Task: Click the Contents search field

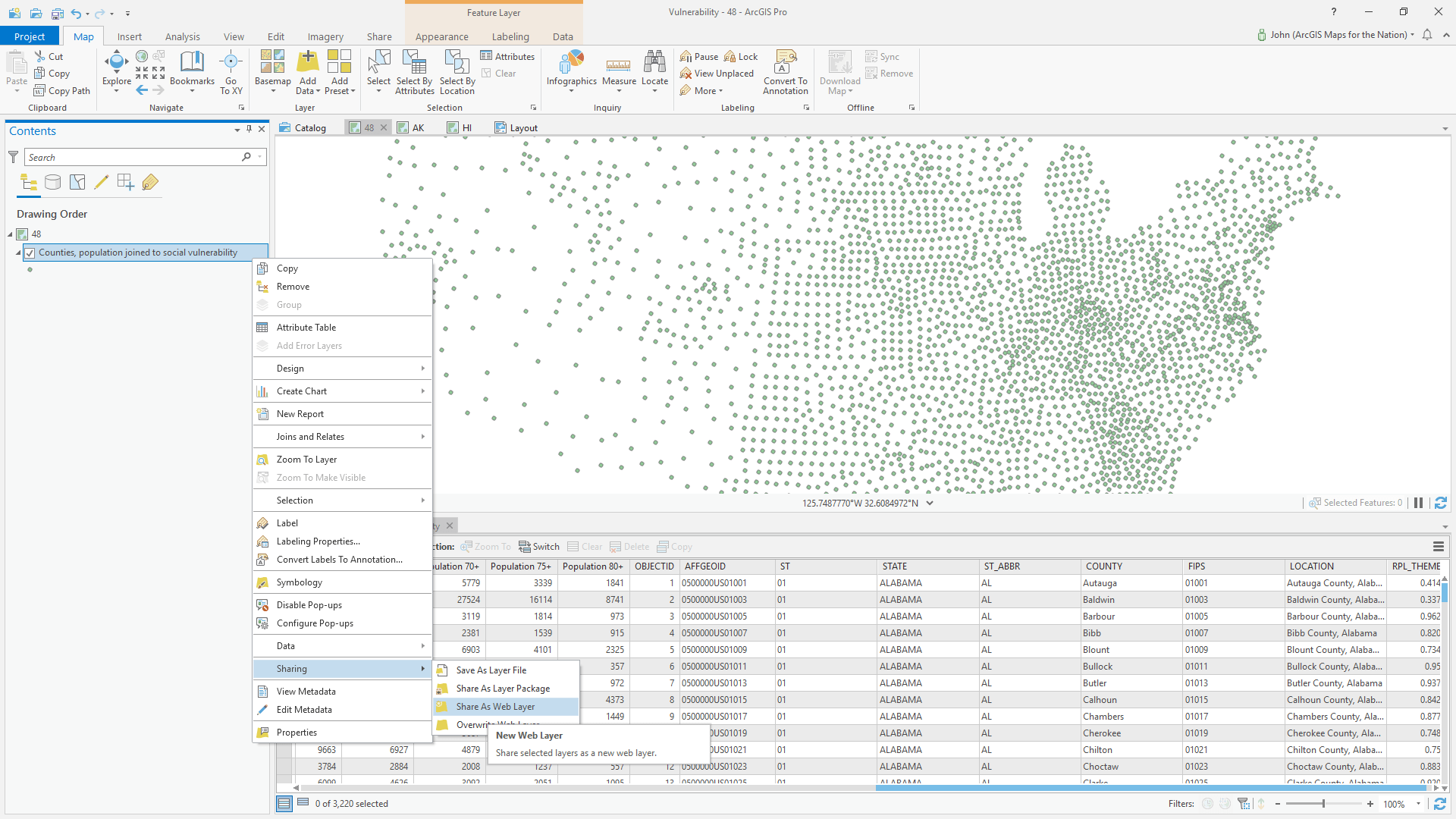Action: 133,157
